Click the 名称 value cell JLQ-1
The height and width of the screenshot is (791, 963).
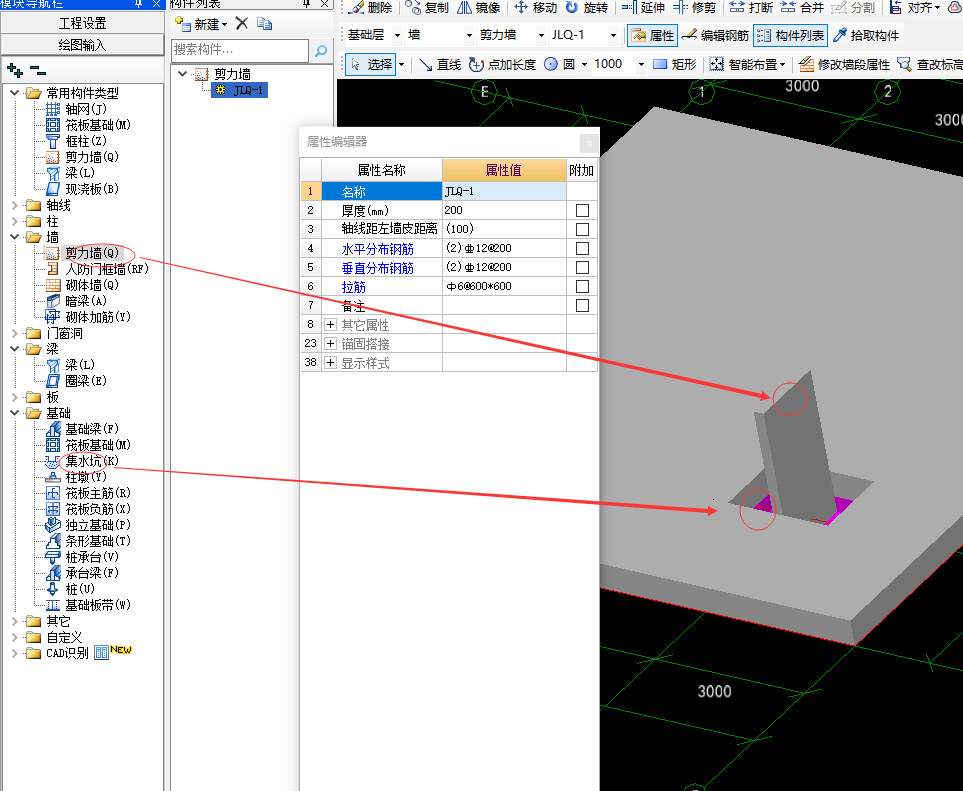[504, 191]
